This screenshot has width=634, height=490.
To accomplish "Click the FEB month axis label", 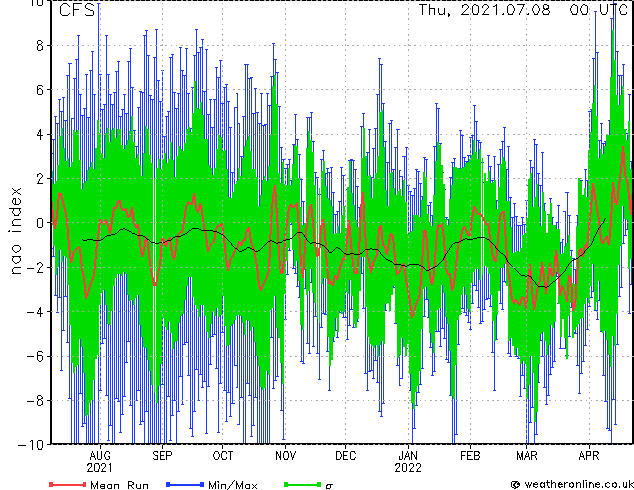I will [x=470, y=456].
